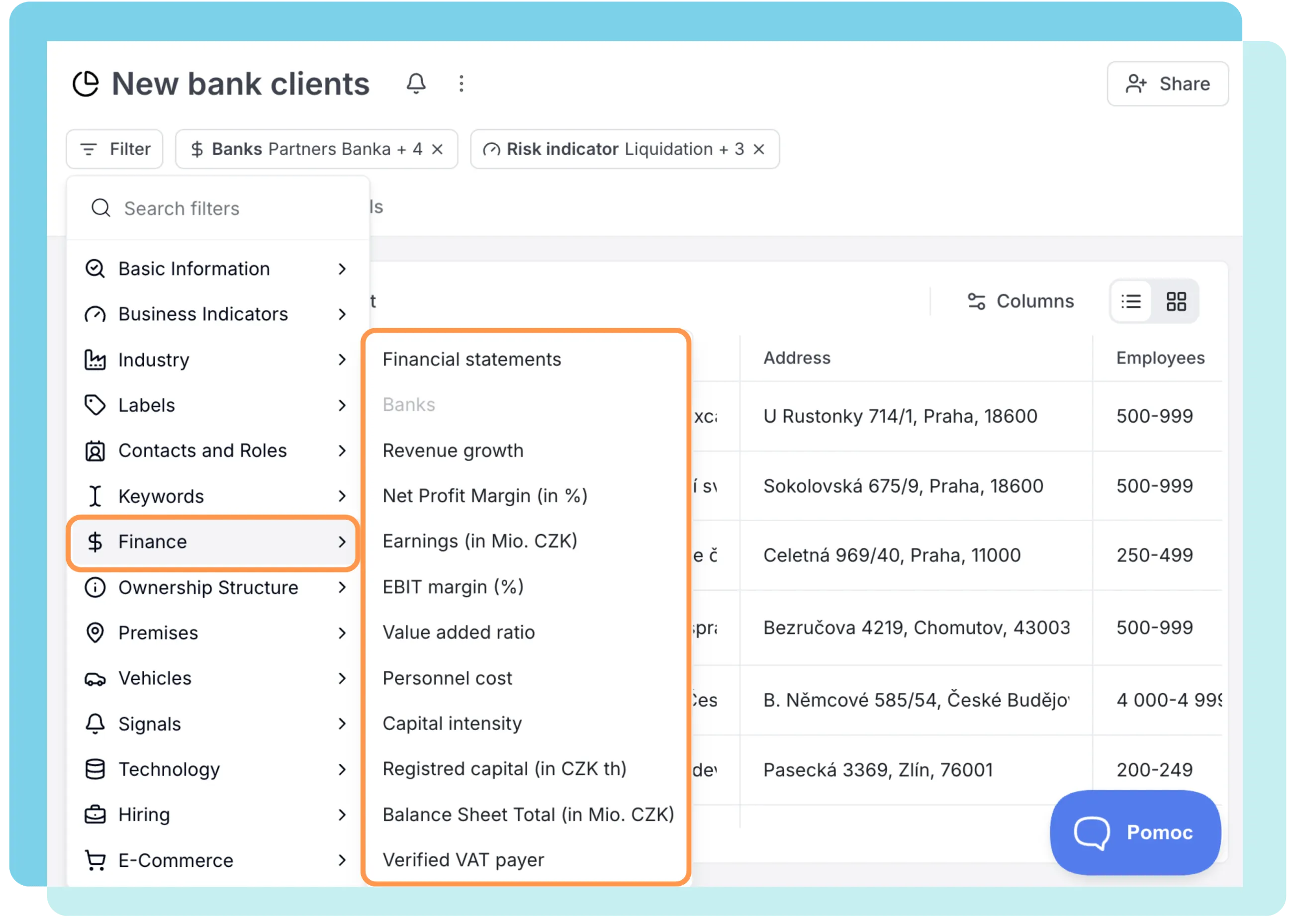Click the E-Commerce shopping cart icon

pos(95,860)
